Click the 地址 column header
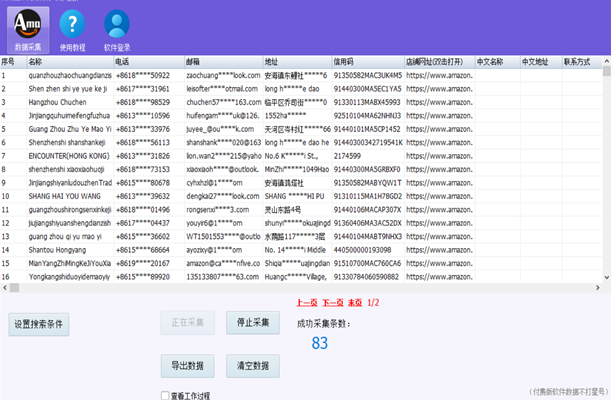The height and width of the screenshot is (400, 611). 272,62
